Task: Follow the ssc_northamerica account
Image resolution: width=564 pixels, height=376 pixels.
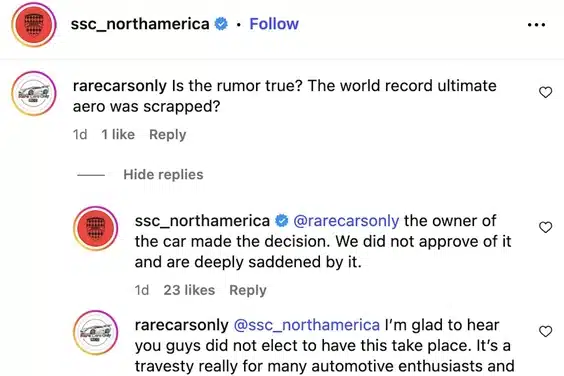Action: [x=274, y=24]
